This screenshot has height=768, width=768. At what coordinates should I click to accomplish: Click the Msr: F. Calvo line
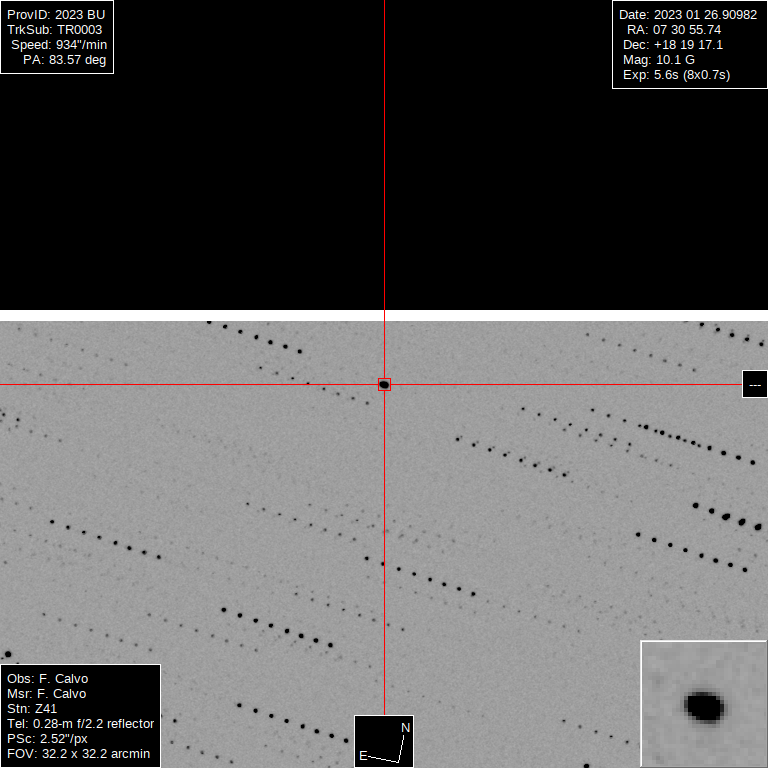point(47,694)
